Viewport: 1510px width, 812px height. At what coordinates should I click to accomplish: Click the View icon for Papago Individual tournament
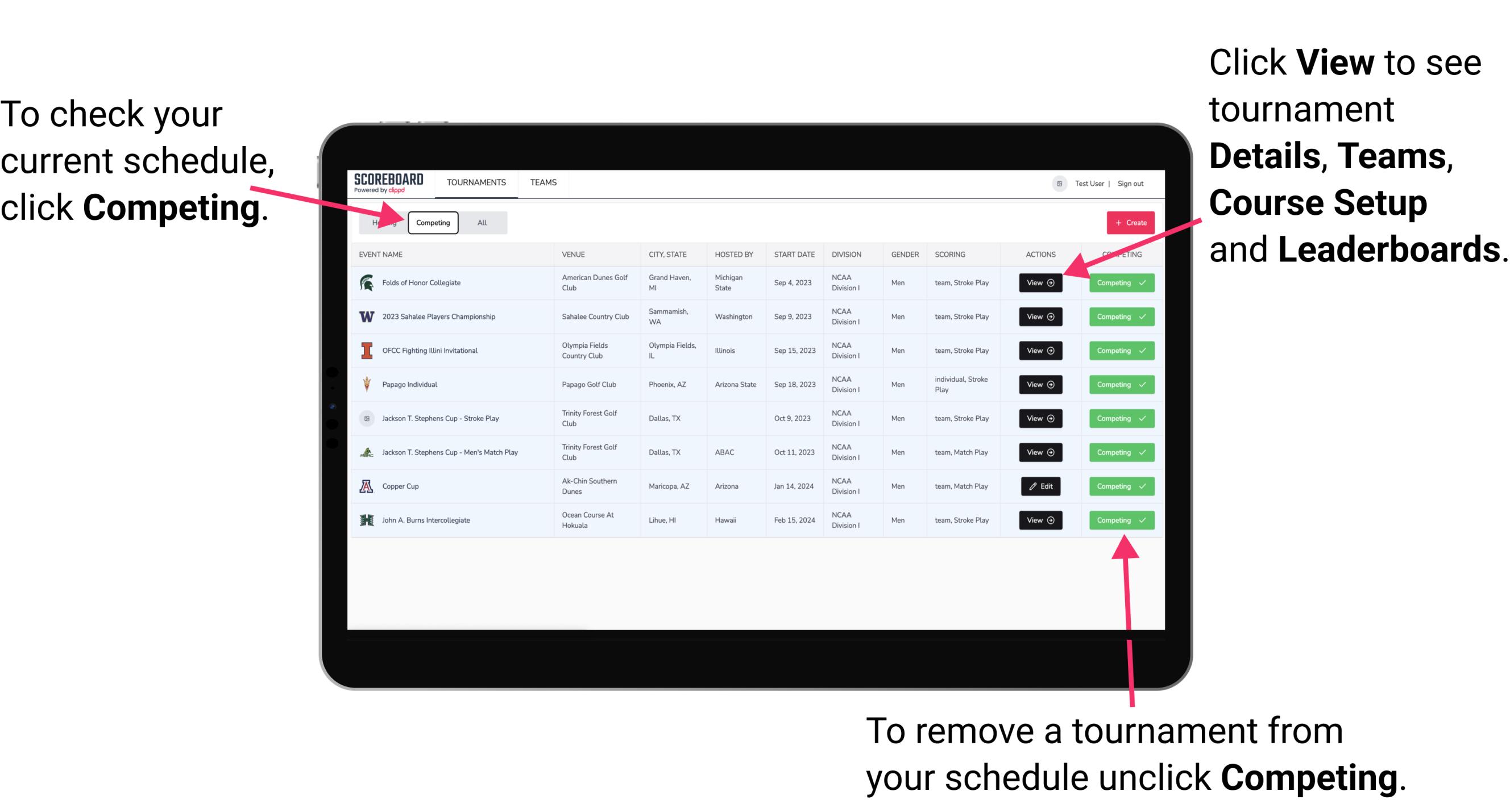1040,384
